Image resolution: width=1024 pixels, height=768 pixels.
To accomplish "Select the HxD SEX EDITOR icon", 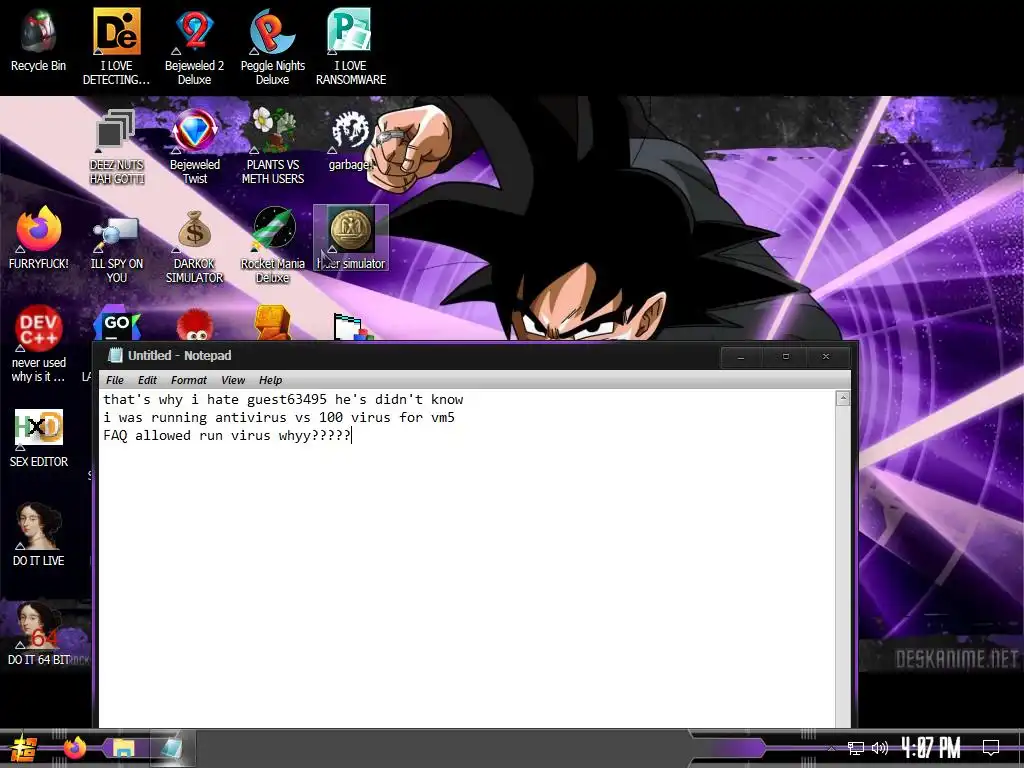I will coord(39,438).
